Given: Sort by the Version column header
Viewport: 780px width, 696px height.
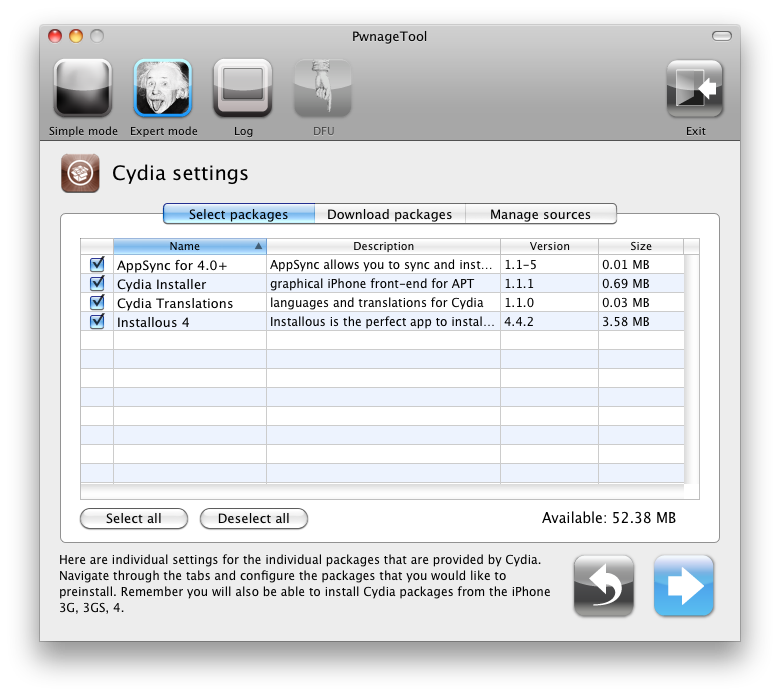Looking at the screenshot, I should coord(549,246).
